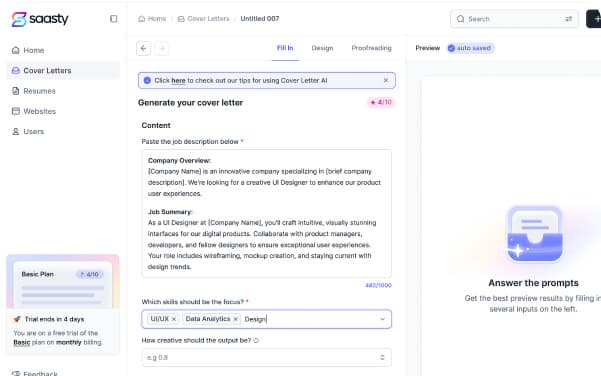Remove the Data Analytics skill tag
Screen dimensions: 601x376
coord(235,319)
